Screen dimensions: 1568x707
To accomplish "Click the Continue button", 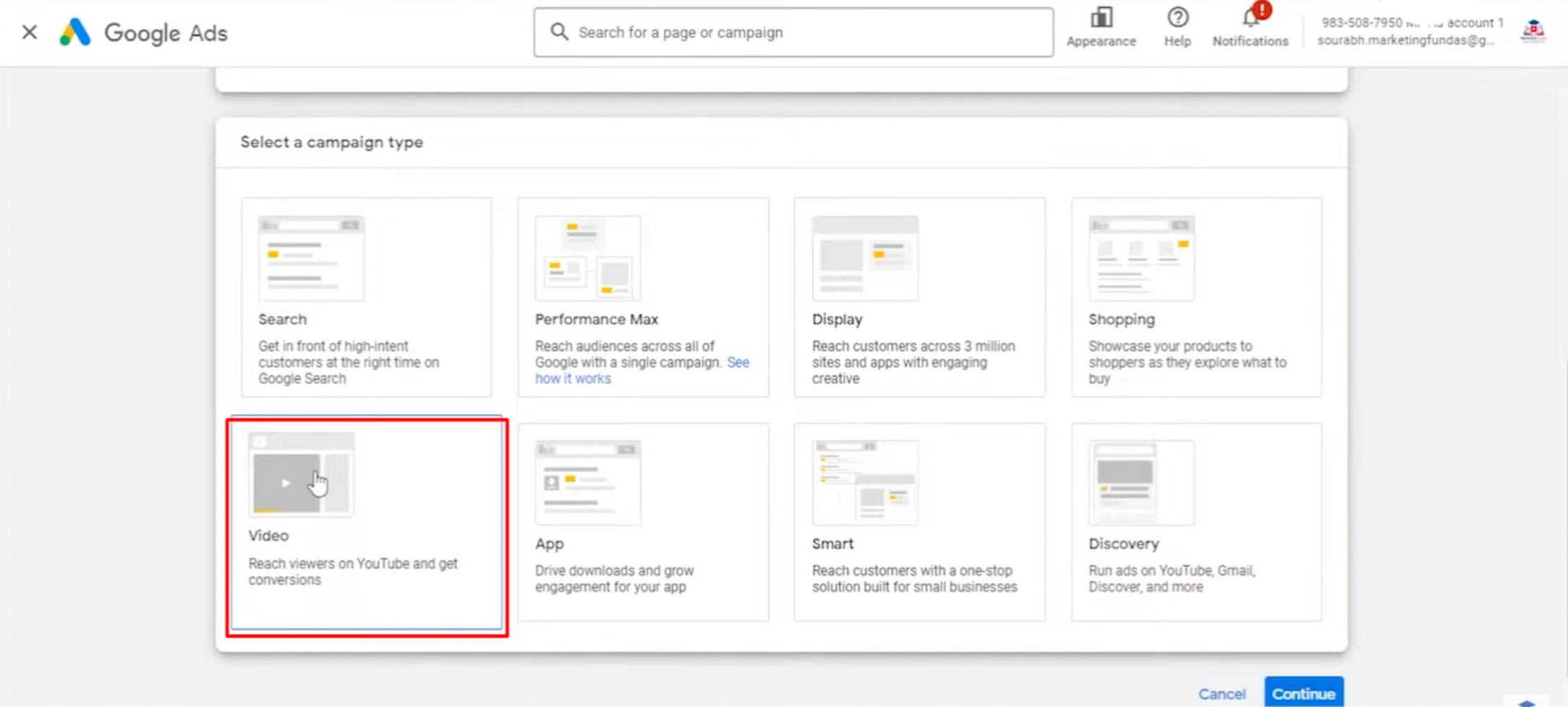I will tap(1304, 693).
